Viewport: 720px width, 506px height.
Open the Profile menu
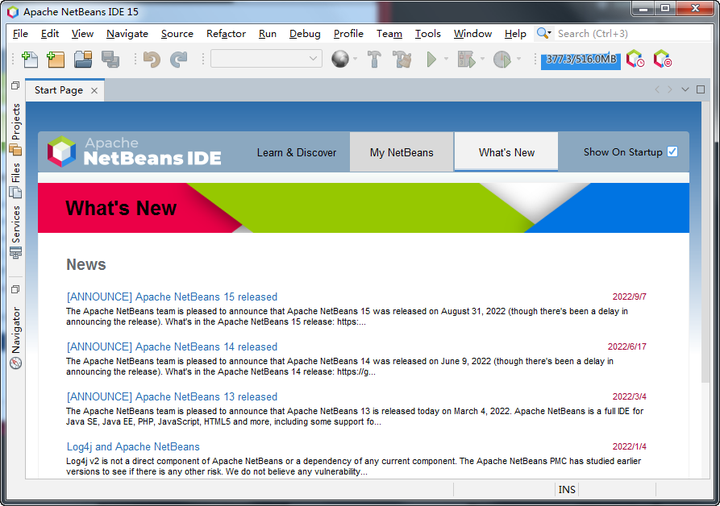pyautogui.click(x=349, y=34)
